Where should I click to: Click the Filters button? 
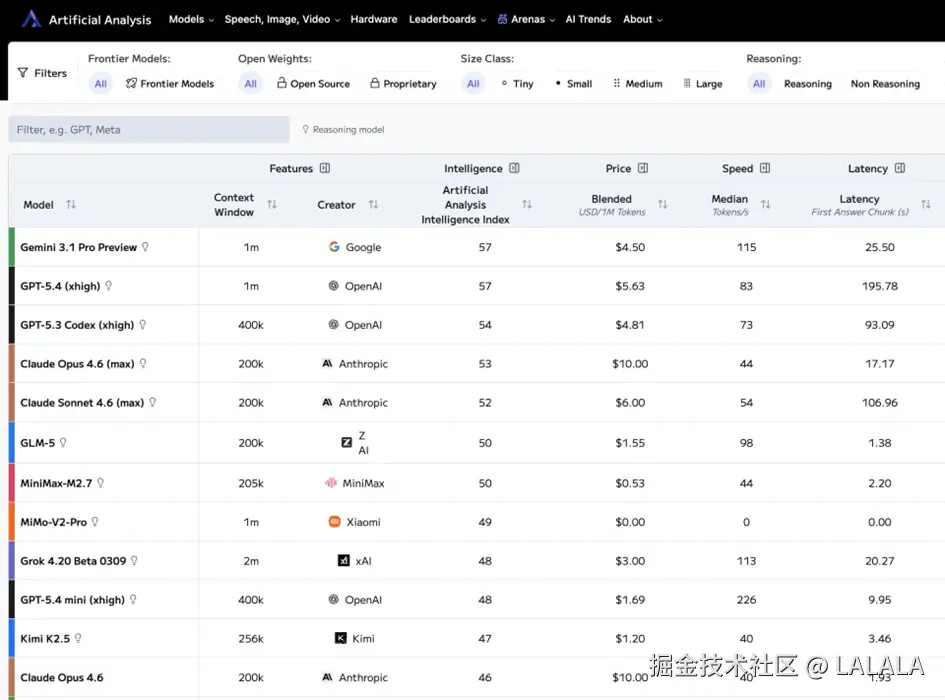pyautogui.click(x=42, y=72)
